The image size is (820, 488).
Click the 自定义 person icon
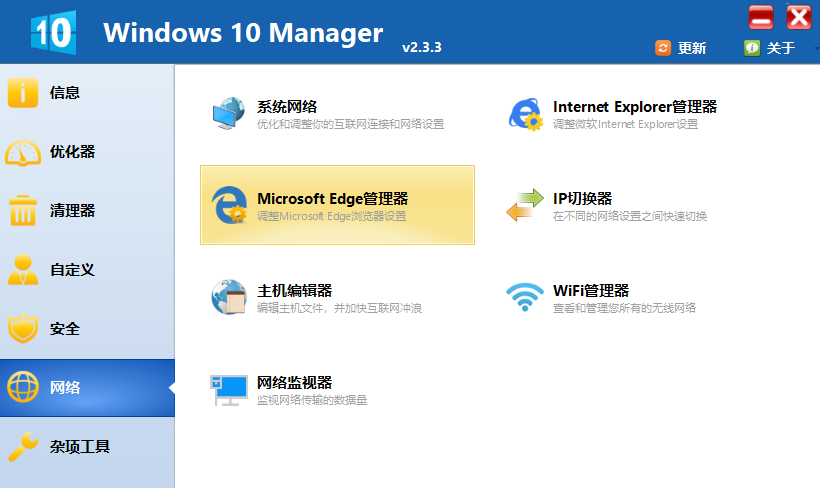23,270
